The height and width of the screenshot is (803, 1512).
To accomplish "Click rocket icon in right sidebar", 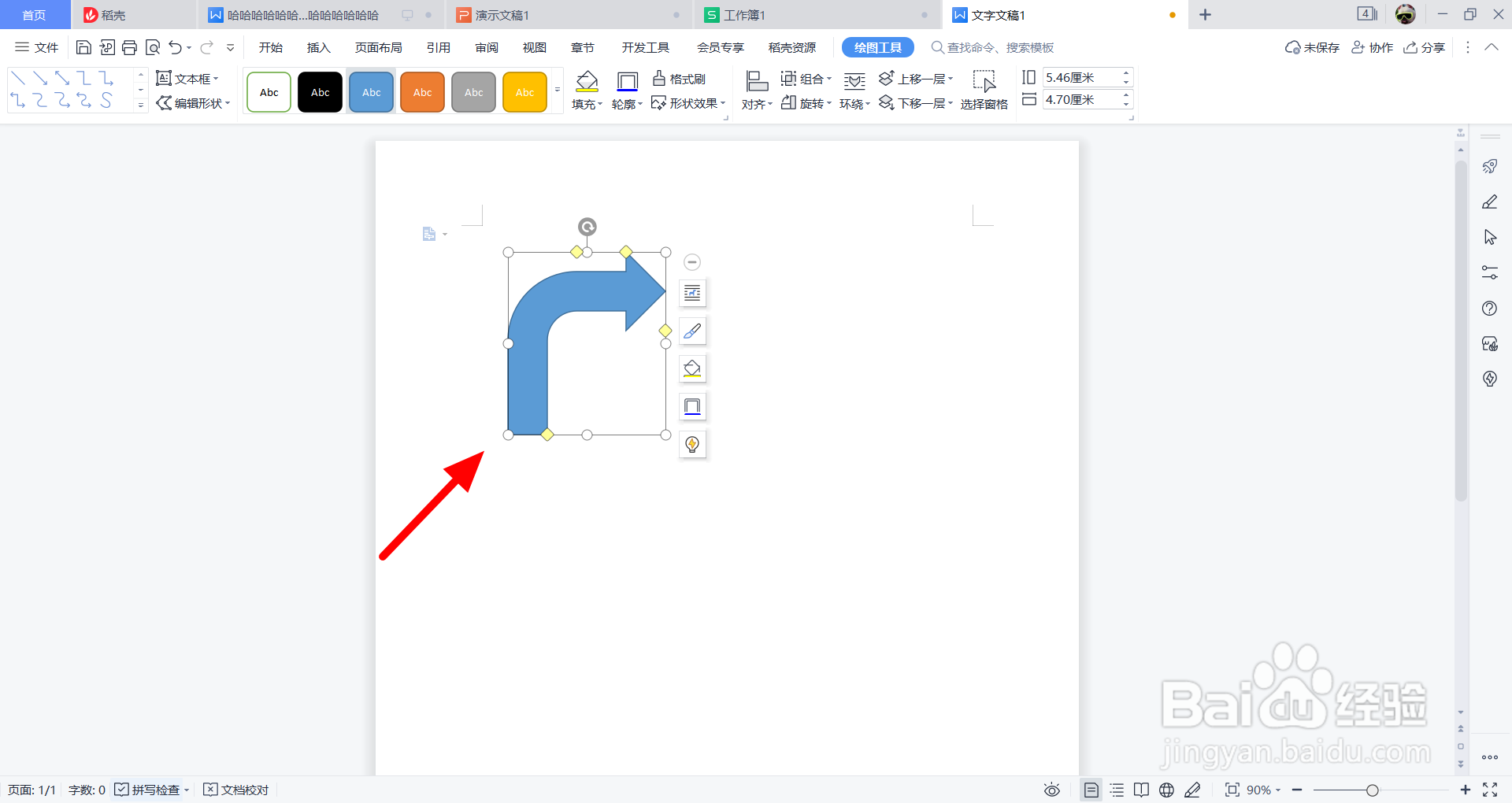I will point(1489,166).
